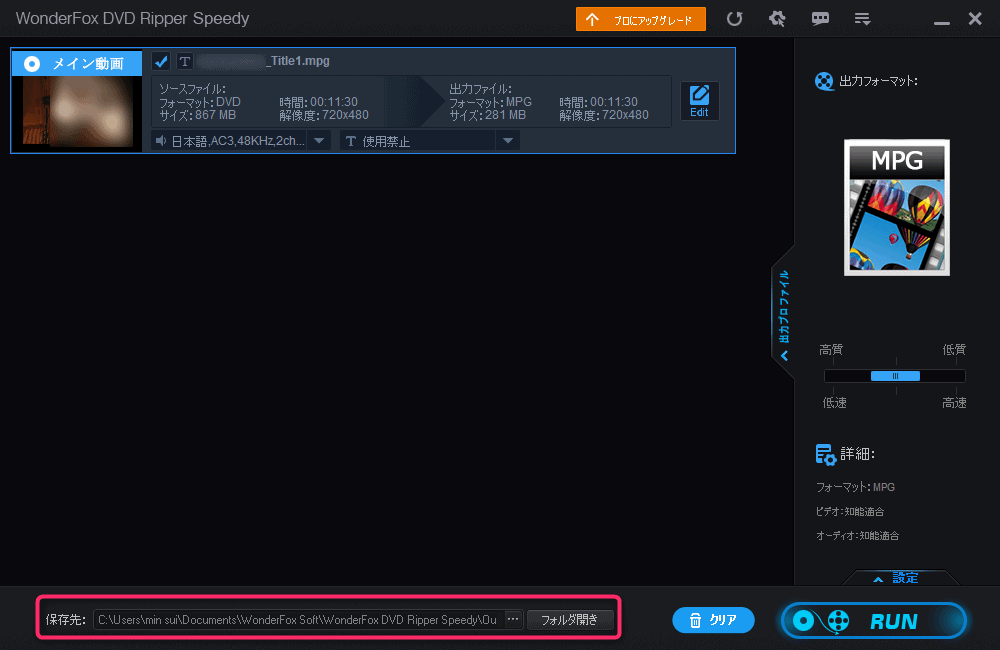Click the フォルダ開き open folder button
The image size is (1000, 650).
[x=569, y=620]
